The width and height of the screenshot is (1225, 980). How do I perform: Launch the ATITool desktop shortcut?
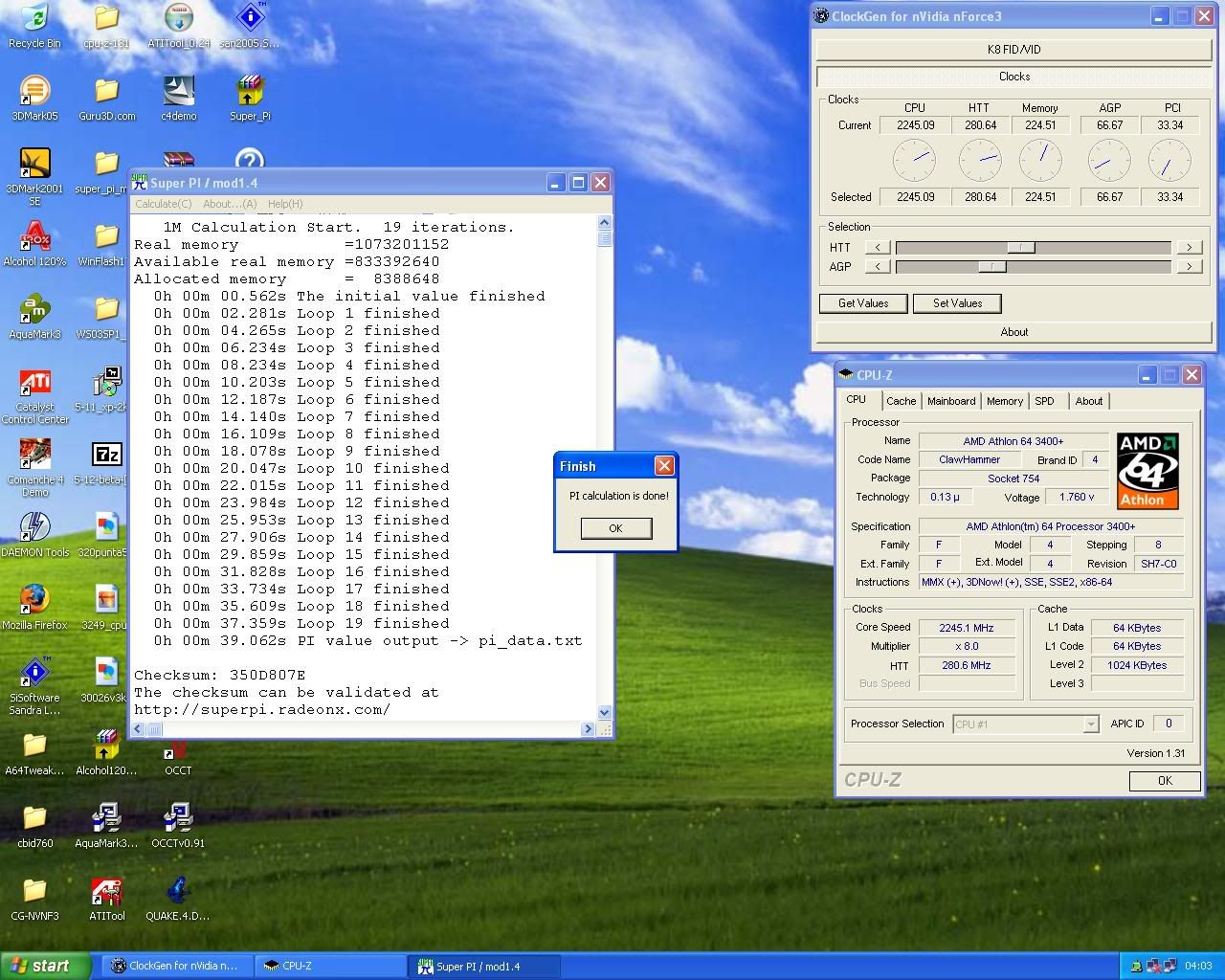pos(106,899)
